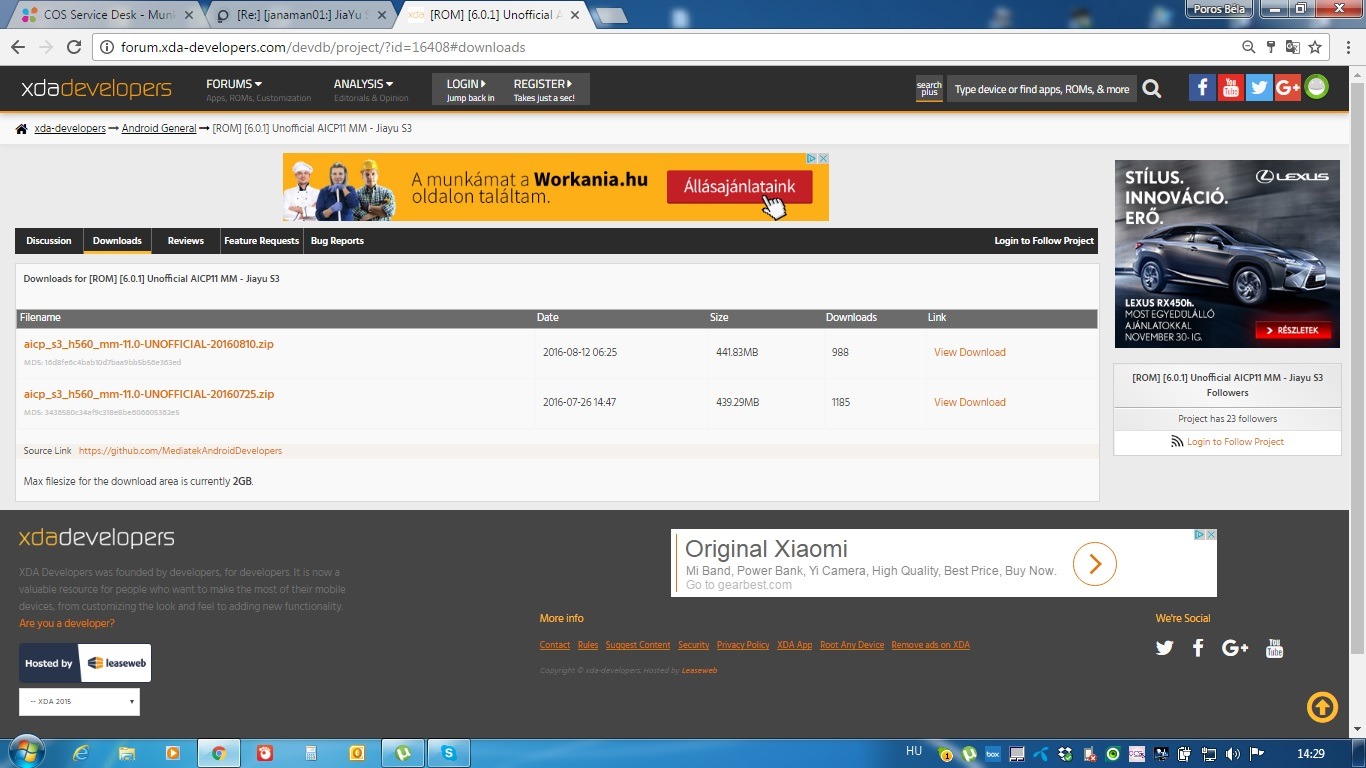This screenshot has width=1366, height=768.
Task: Click the footer Twitter icon
Action: 1164,648
